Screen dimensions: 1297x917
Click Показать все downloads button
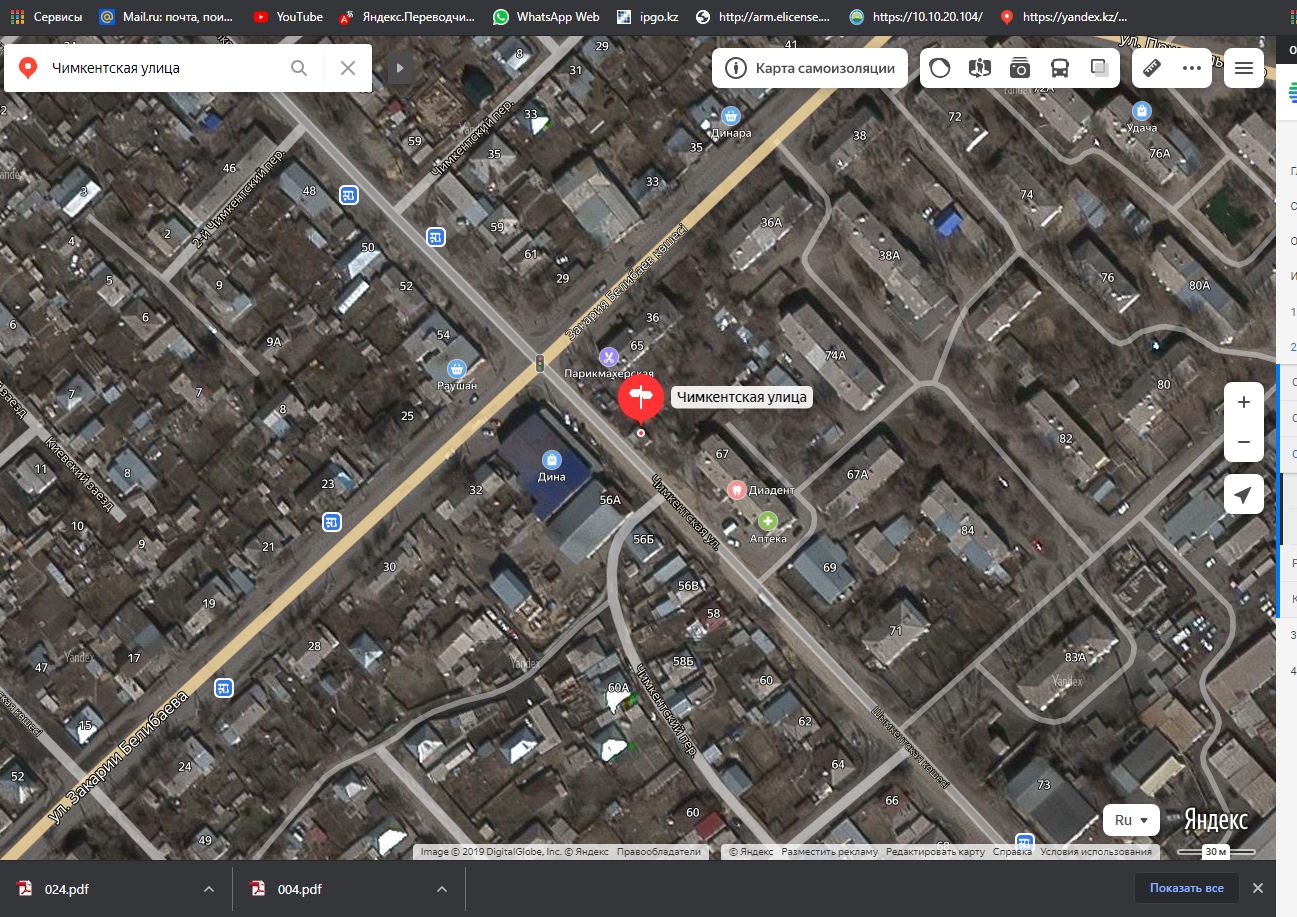(1186, 888)
